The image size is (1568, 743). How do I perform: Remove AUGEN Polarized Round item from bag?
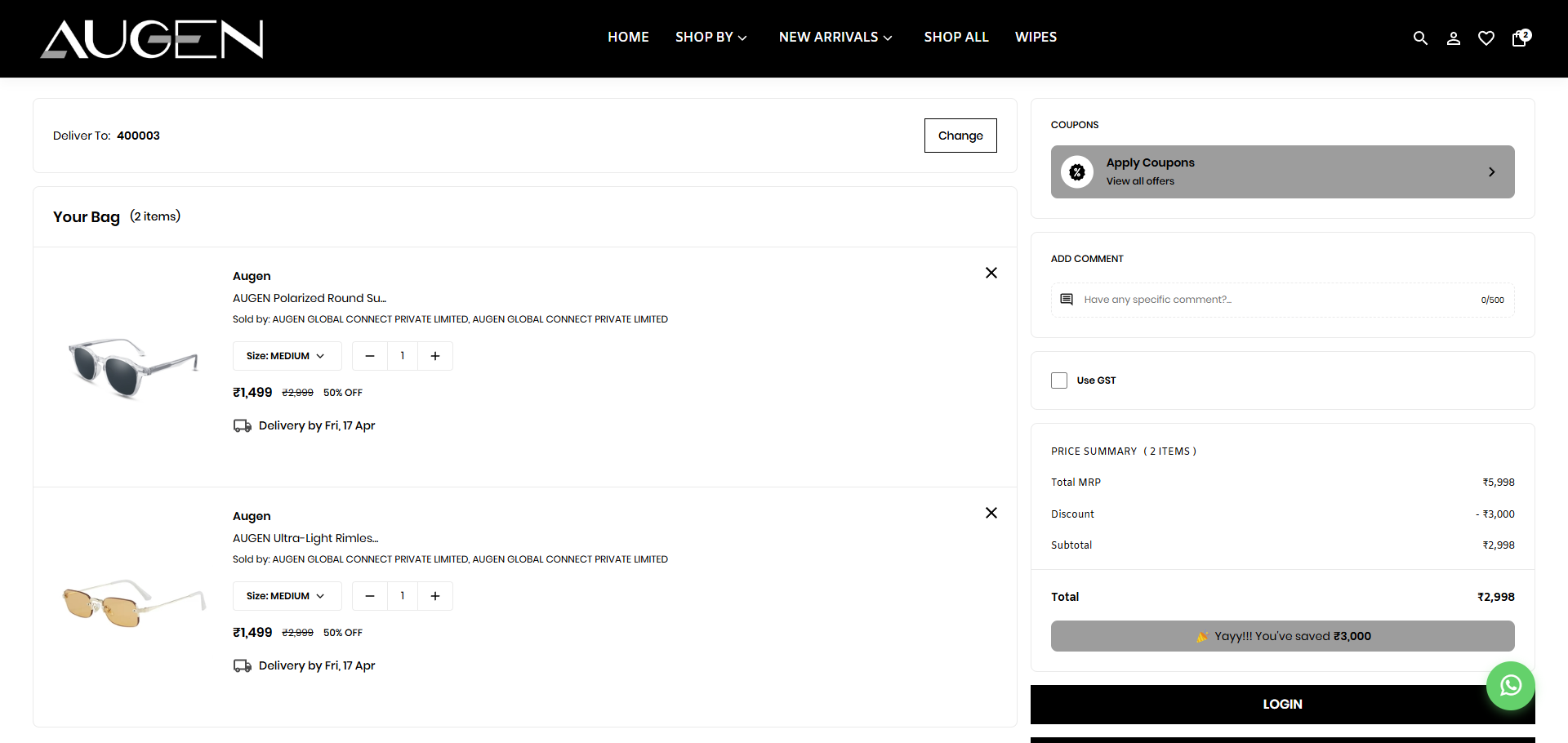point(991,273)
